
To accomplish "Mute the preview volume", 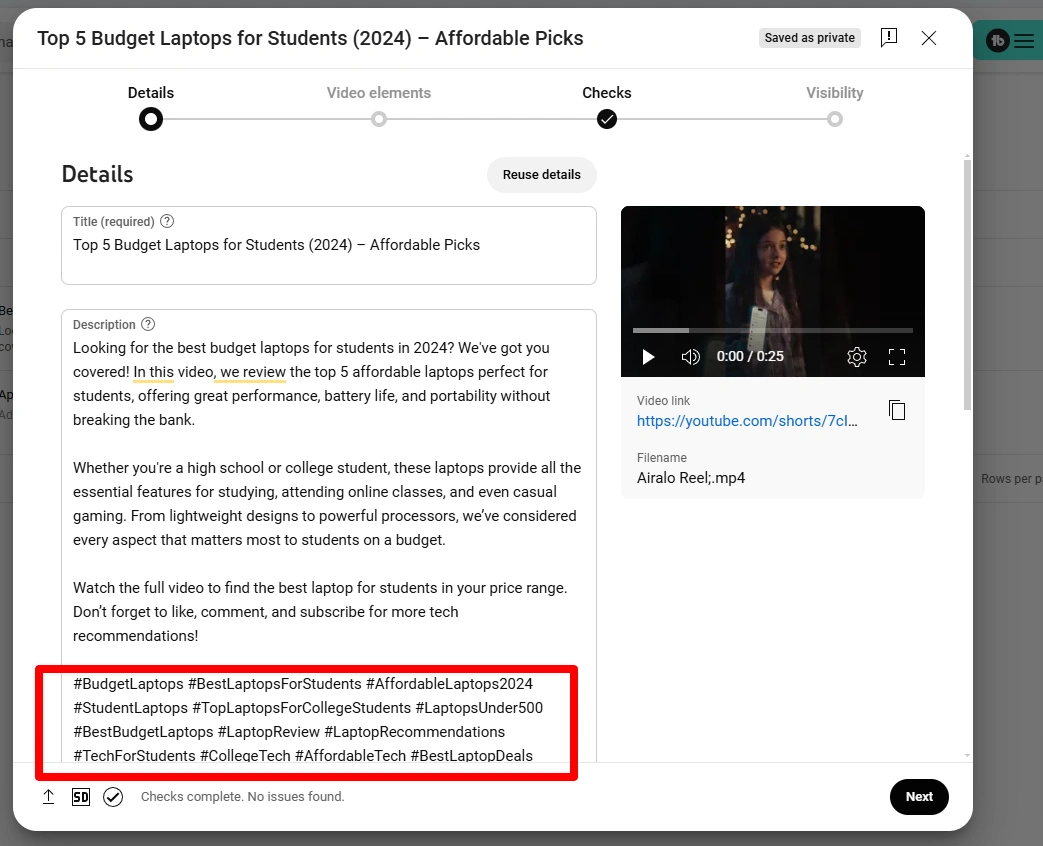I will 690,357.
